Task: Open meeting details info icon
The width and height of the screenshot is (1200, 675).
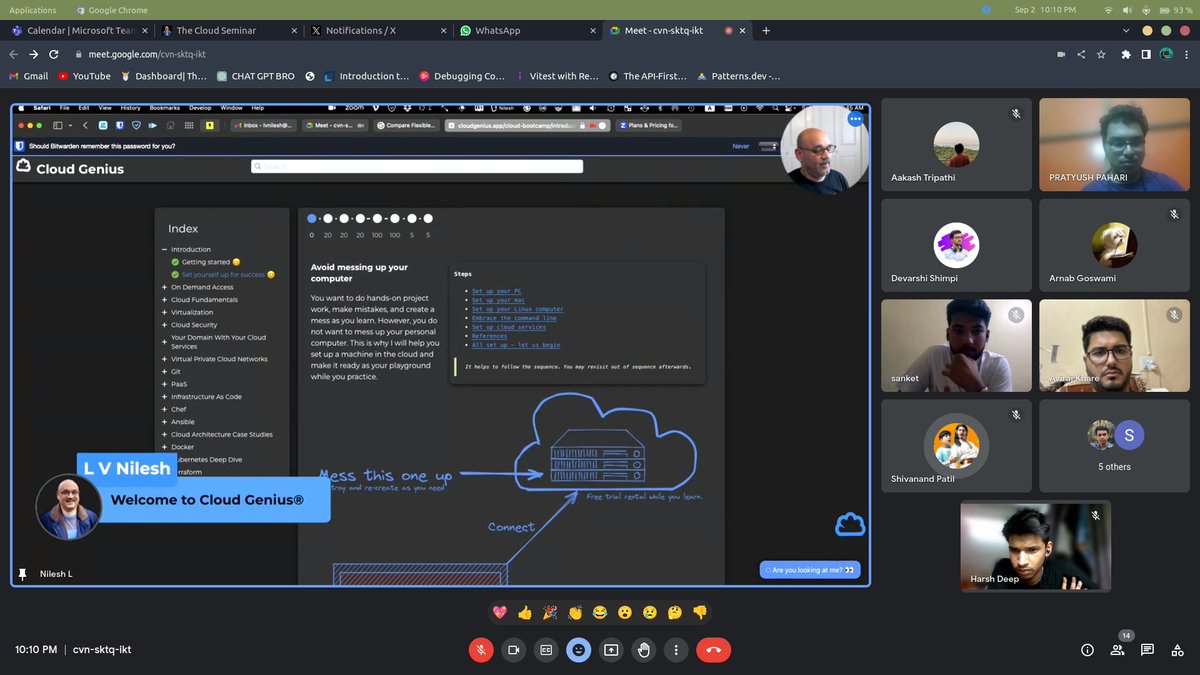Action: tap(1087, 650)
